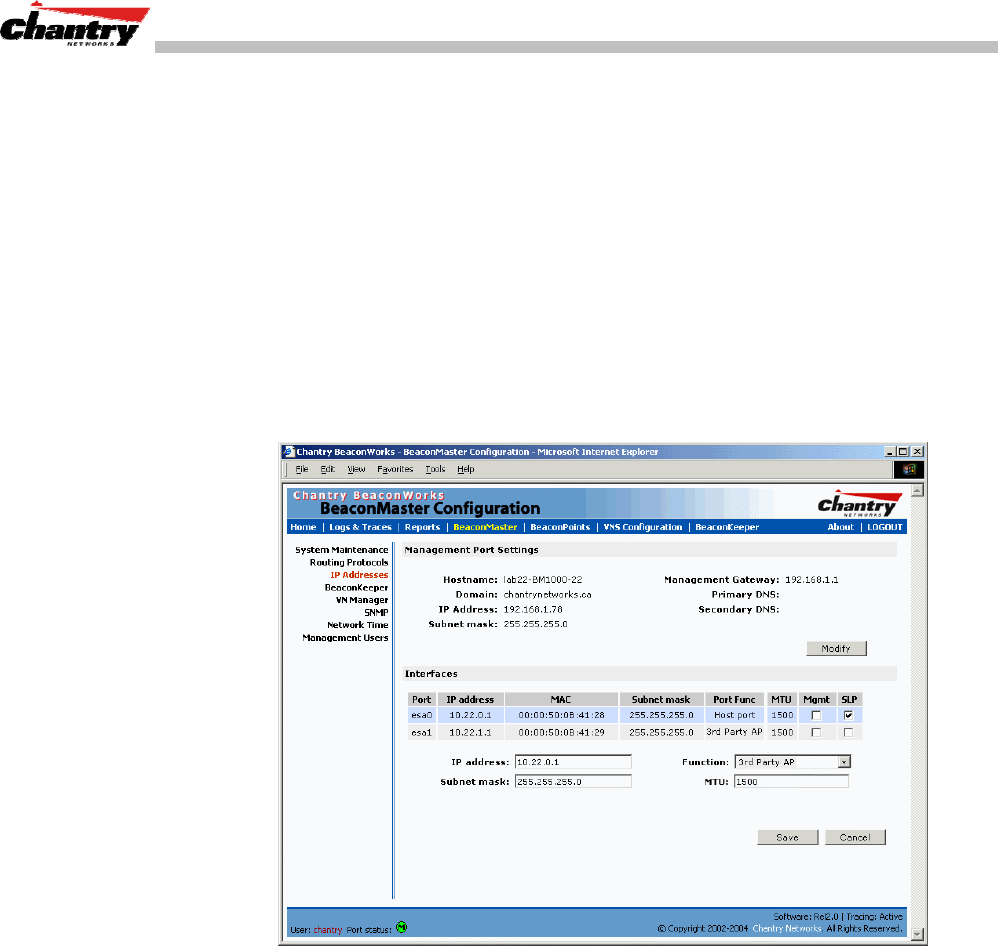Click the scrollbar down arrow

(917, 934)
